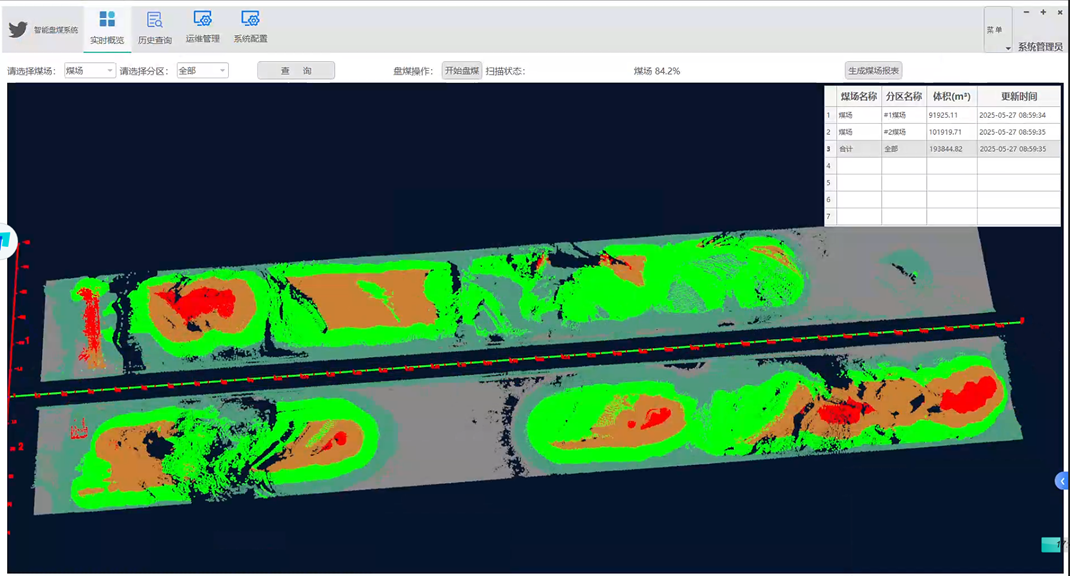The width and height of the screenshot is (1070, 576).
Task: Click the blue collapse arrow on right edge
Action: coord(1062,481)
